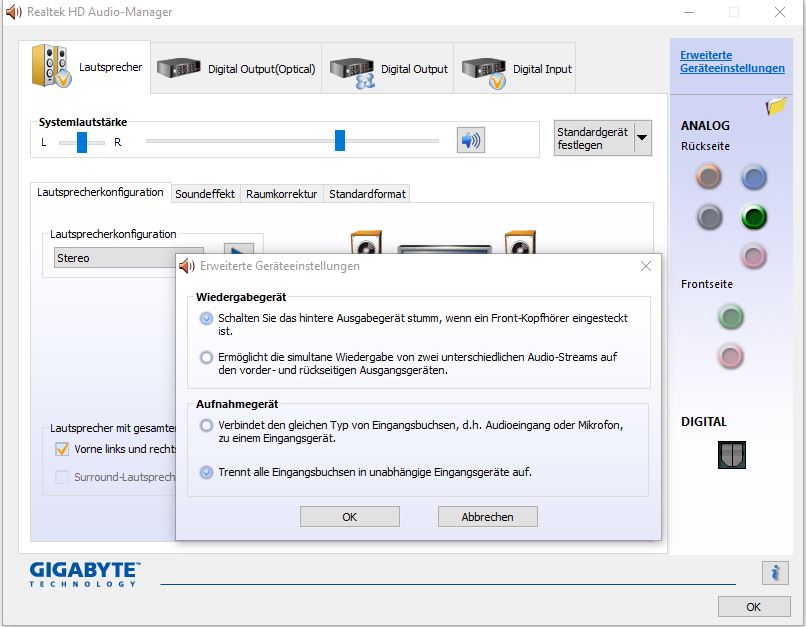Click the gray rear analog jack
Viewport: 806px width, 627px height.
(x=709, y=217)
